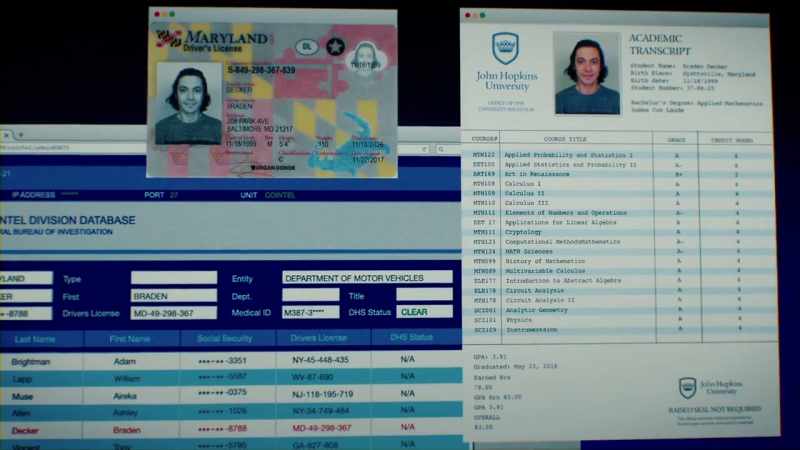Select Muse in the Last Name column
Image resolution: width=800 pixels, height=450 pixels.
point(22,396)
